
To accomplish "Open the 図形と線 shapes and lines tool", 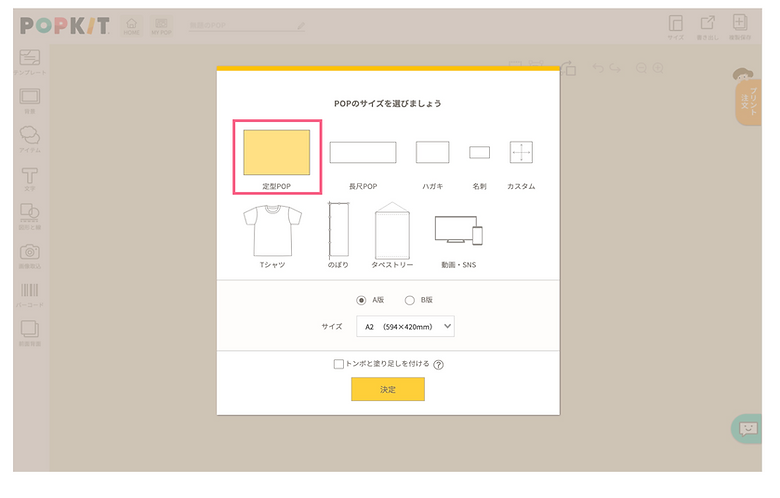I will tap(30, 217).
